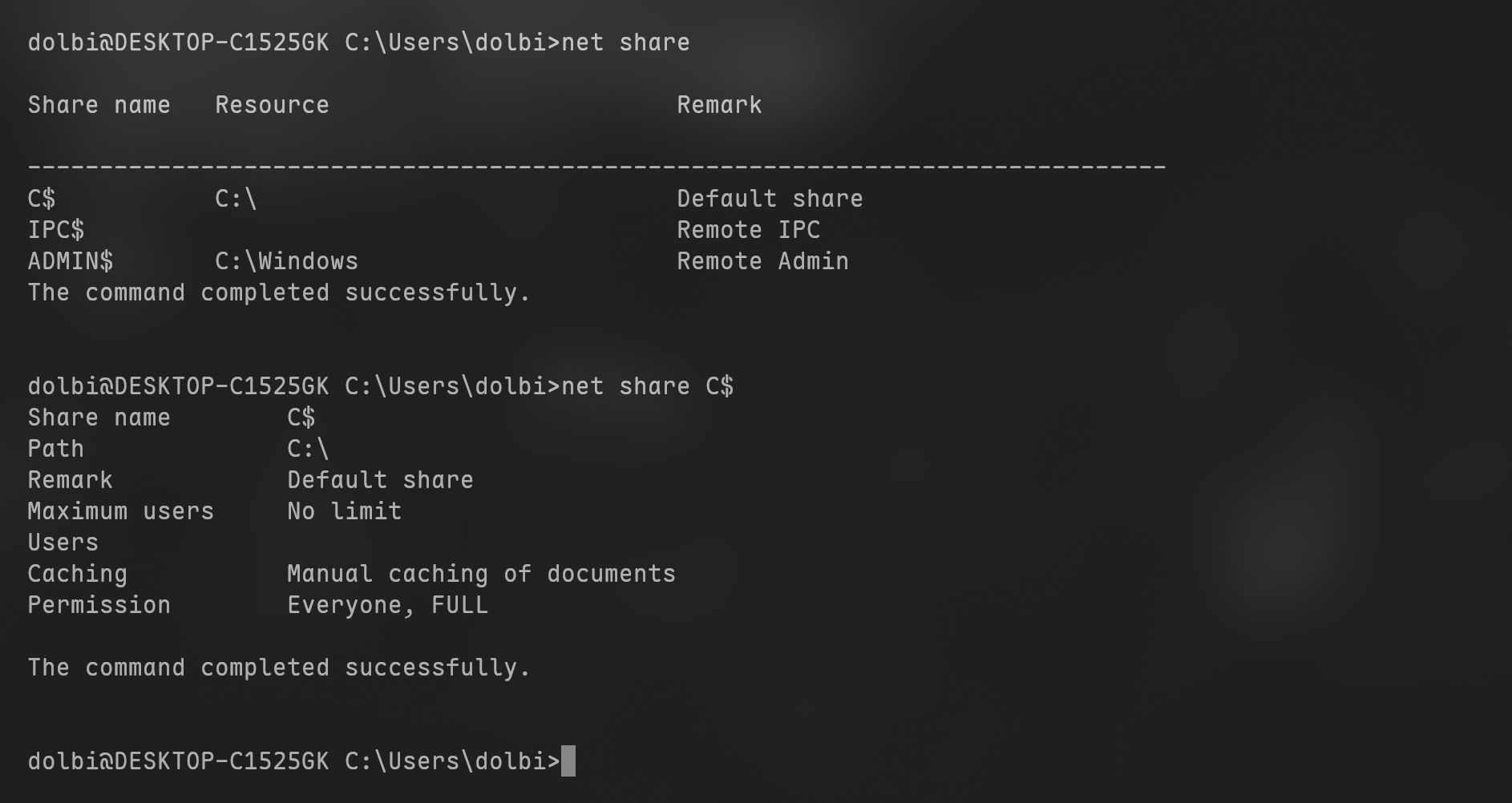Click the dashed separator line under the headers

tap(596, 167)
